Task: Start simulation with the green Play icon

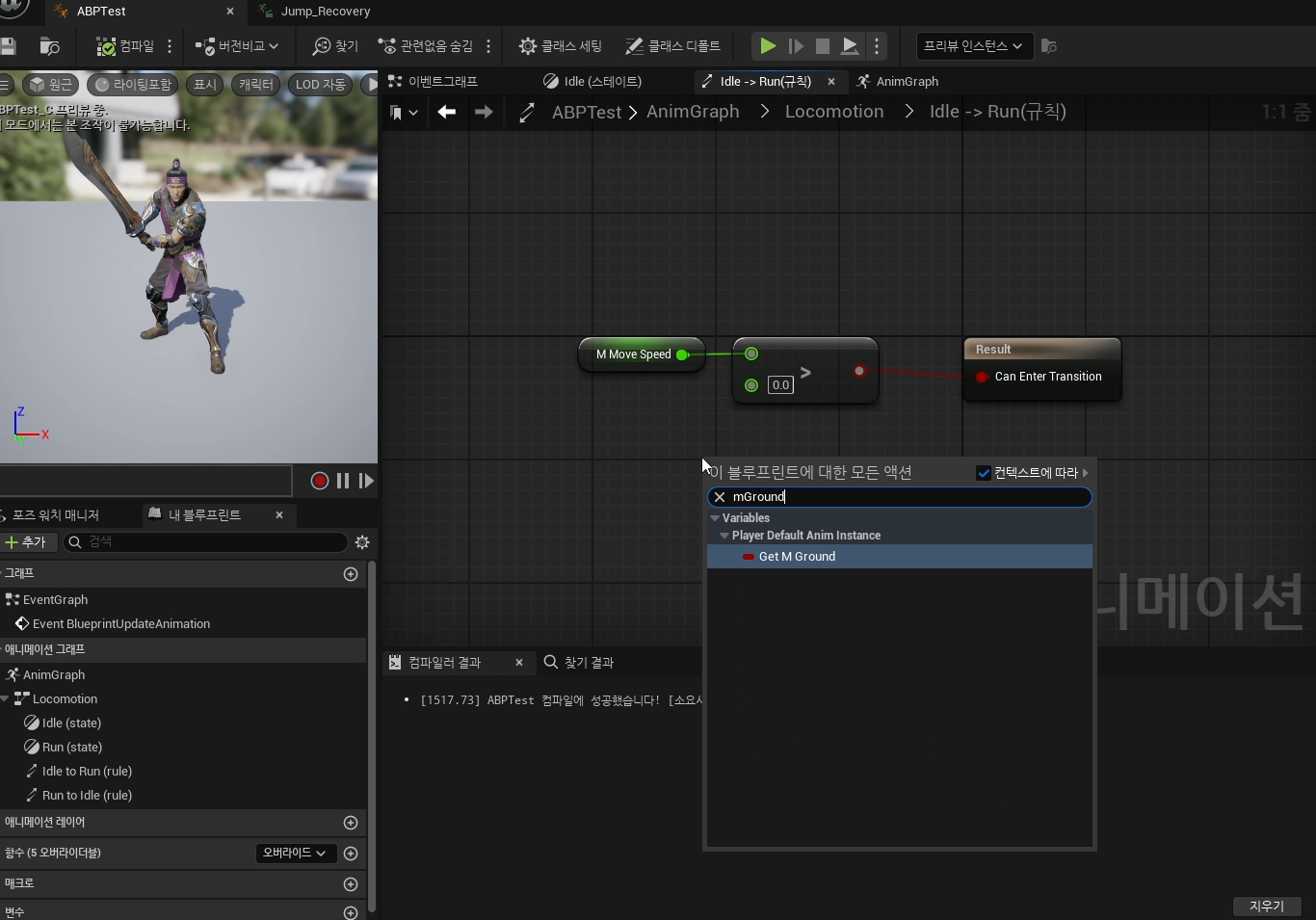Action: point(768,46)
